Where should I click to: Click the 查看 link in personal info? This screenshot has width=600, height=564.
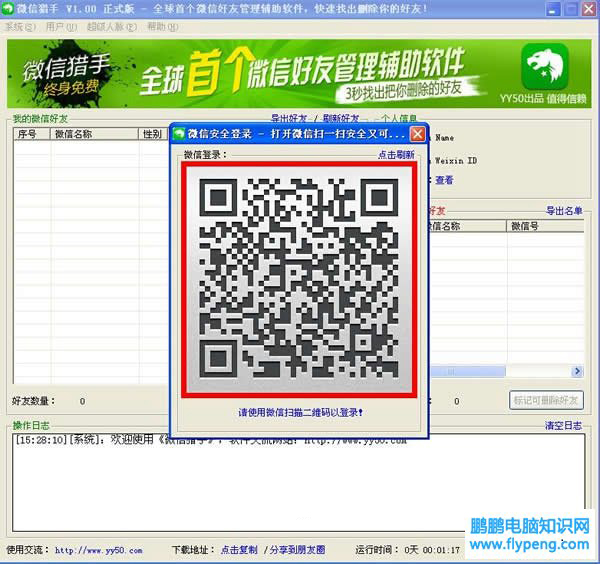click(444, 180)
